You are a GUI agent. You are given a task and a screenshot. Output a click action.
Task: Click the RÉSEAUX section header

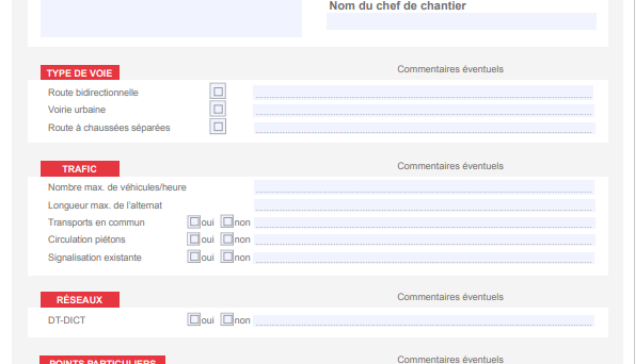(x=80, y=300)
